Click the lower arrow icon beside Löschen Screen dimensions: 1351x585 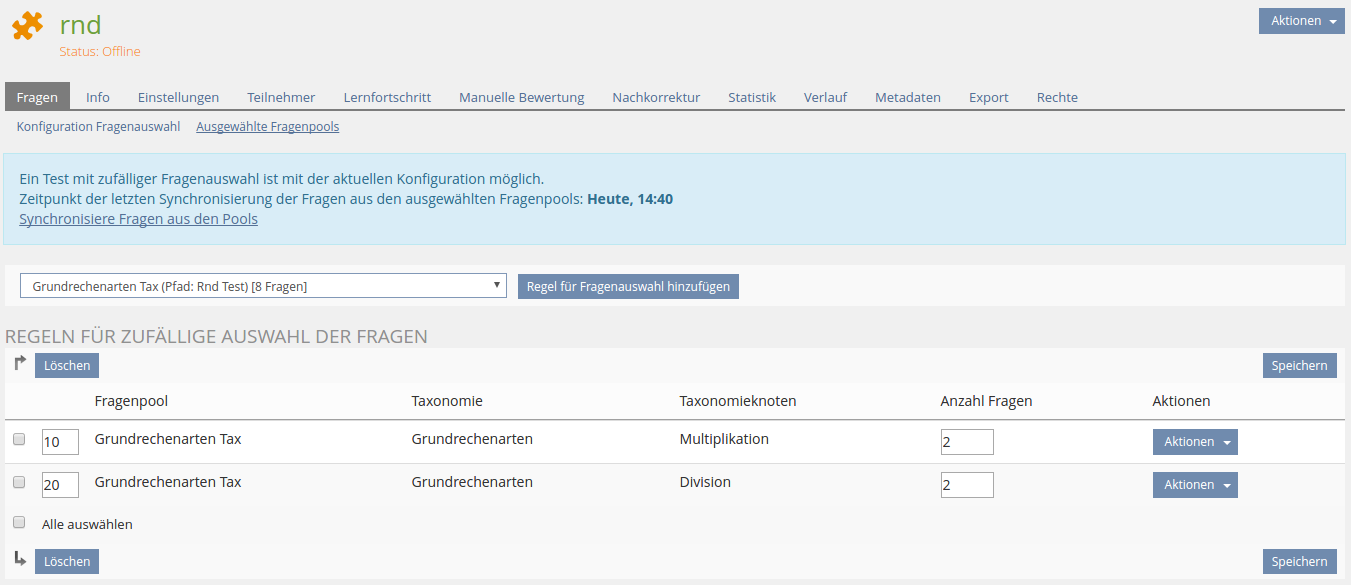click(x=19, y=559)
